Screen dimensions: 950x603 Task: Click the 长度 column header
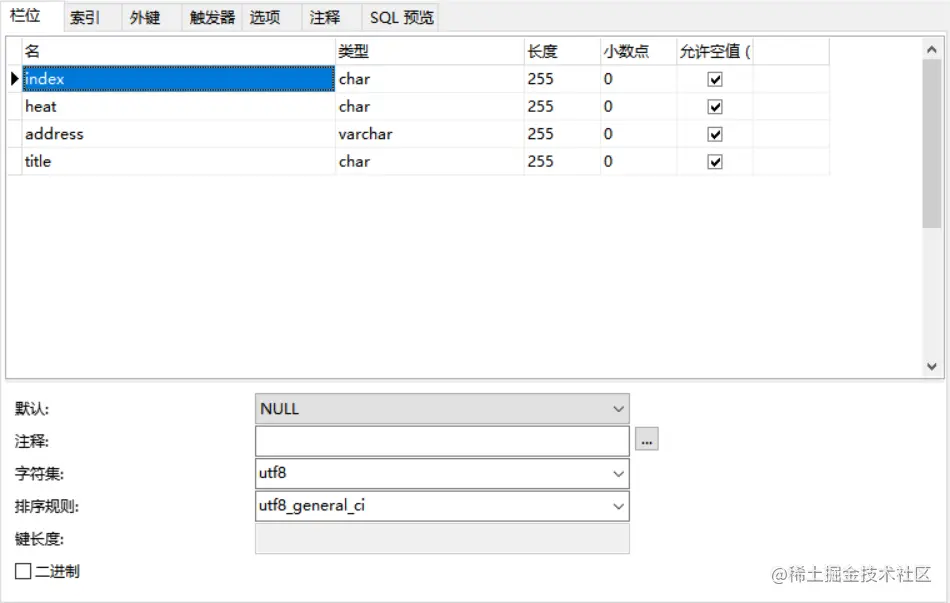(x=562, y=52)
